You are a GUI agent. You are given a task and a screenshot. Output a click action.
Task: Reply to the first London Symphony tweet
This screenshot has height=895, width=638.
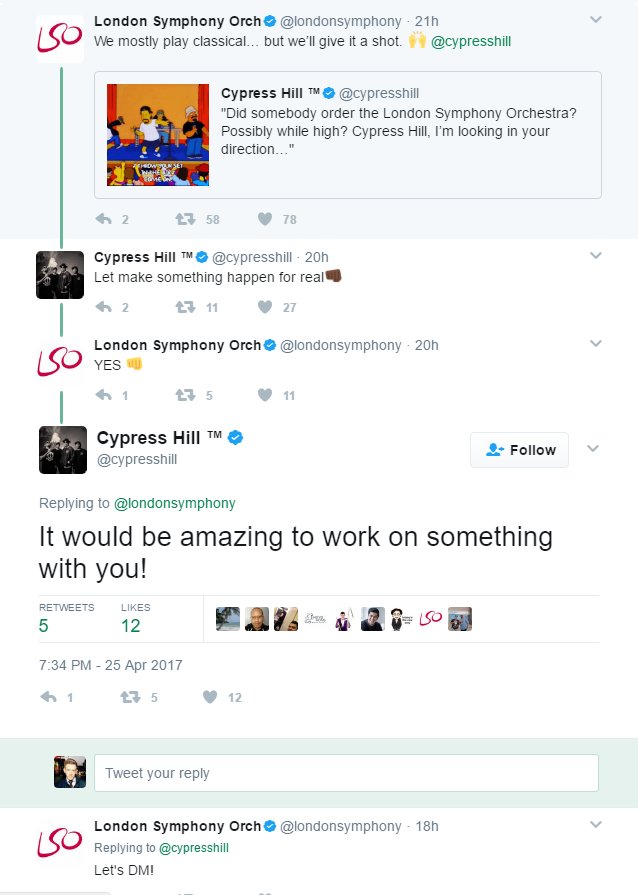[x=103, y=219]
